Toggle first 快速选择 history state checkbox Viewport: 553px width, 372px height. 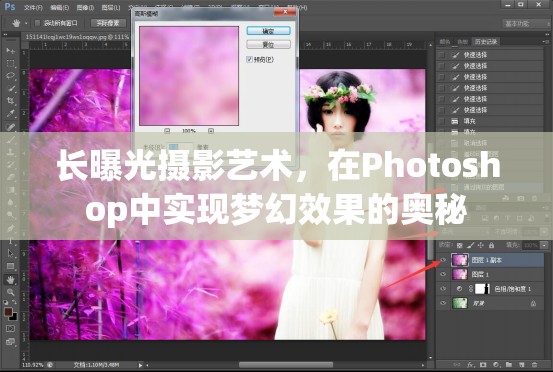(x=441, y=55)
